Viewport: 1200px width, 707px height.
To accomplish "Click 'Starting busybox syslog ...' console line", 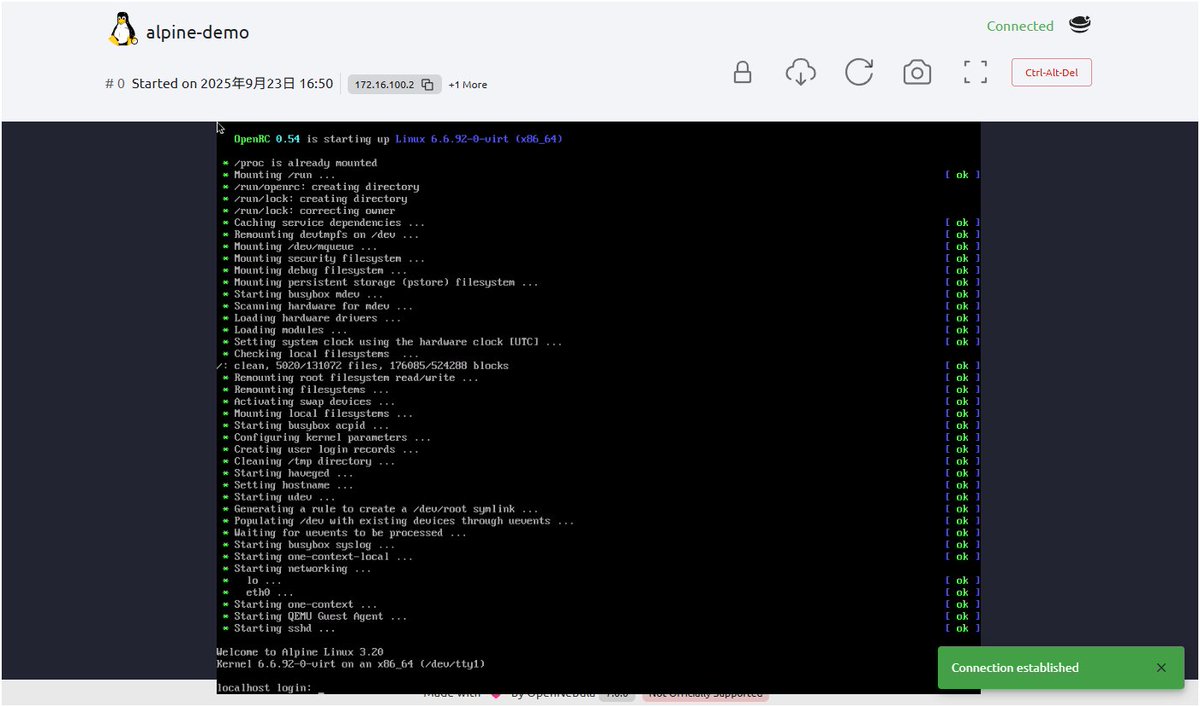I will coord(314,545).
